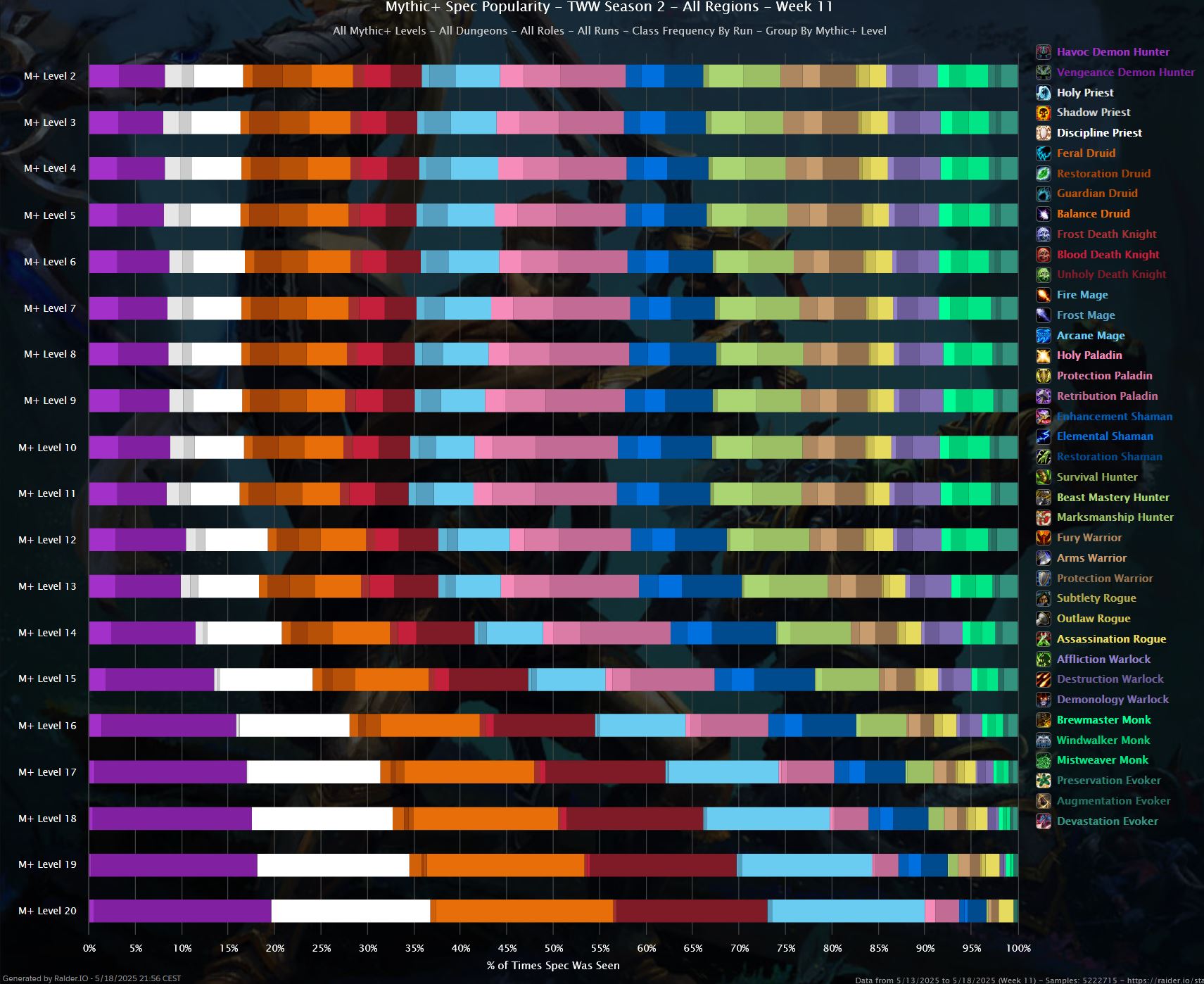Click the chart subtitle beginning All Mythic+ Levels
This screenshot has width=1204, height=984.
coord(609,31)
